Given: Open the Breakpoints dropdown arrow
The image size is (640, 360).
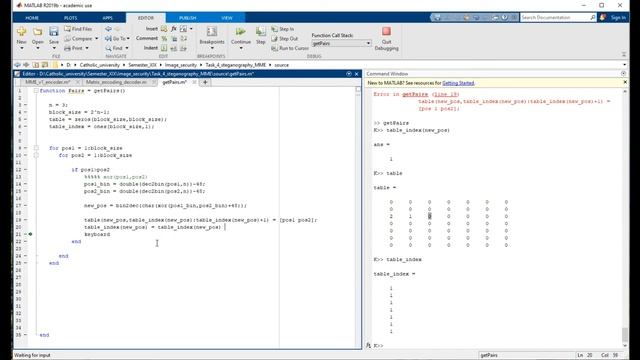Looking at the screenshot, I should [x=212, y=48].
